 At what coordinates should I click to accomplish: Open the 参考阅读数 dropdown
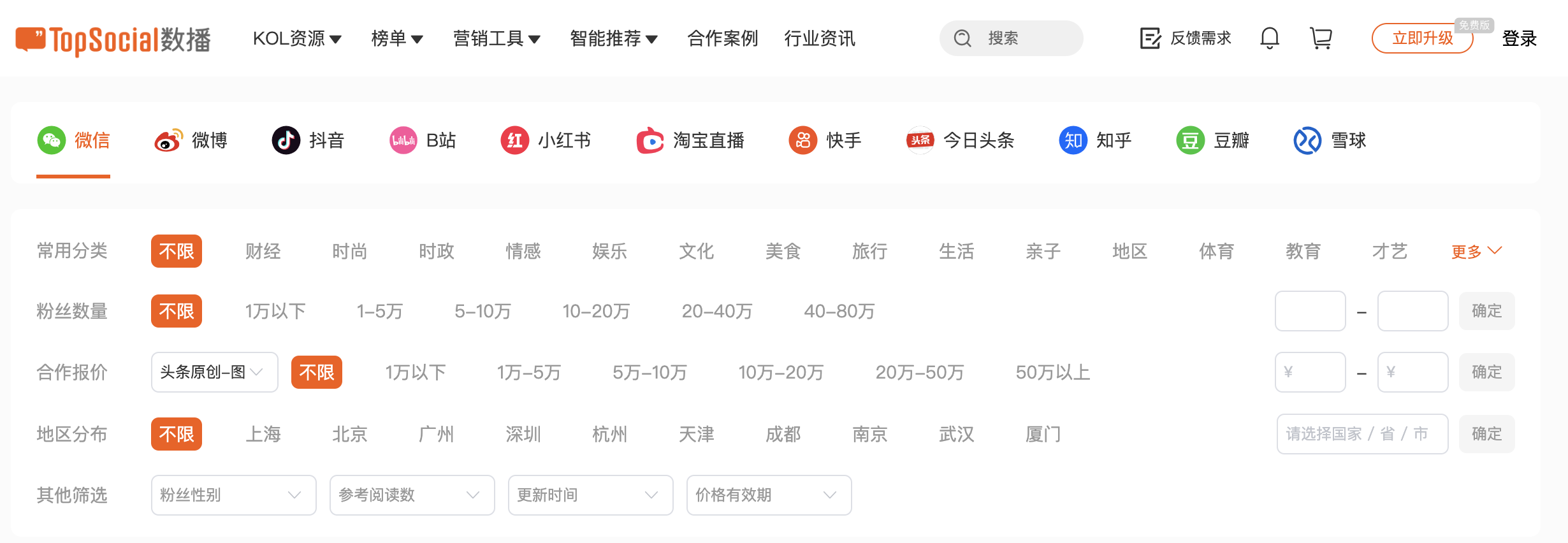pos(412,495)
